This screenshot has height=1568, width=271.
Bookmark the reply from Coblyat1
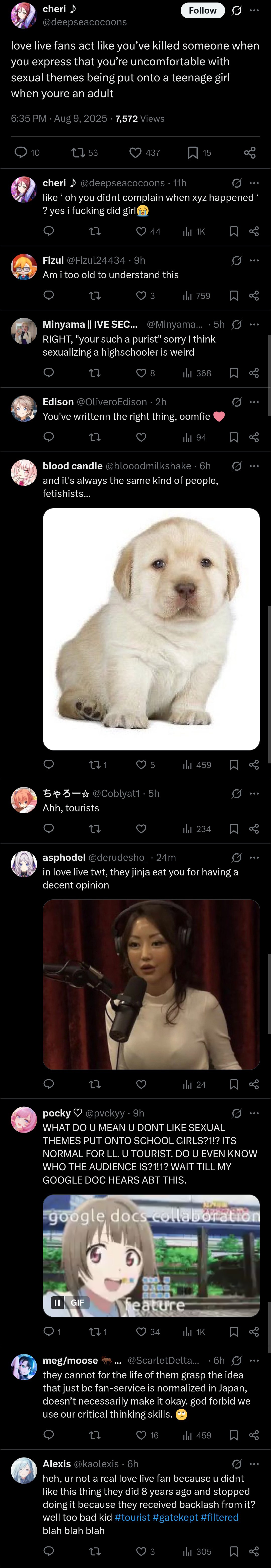[x=233, y=828]
